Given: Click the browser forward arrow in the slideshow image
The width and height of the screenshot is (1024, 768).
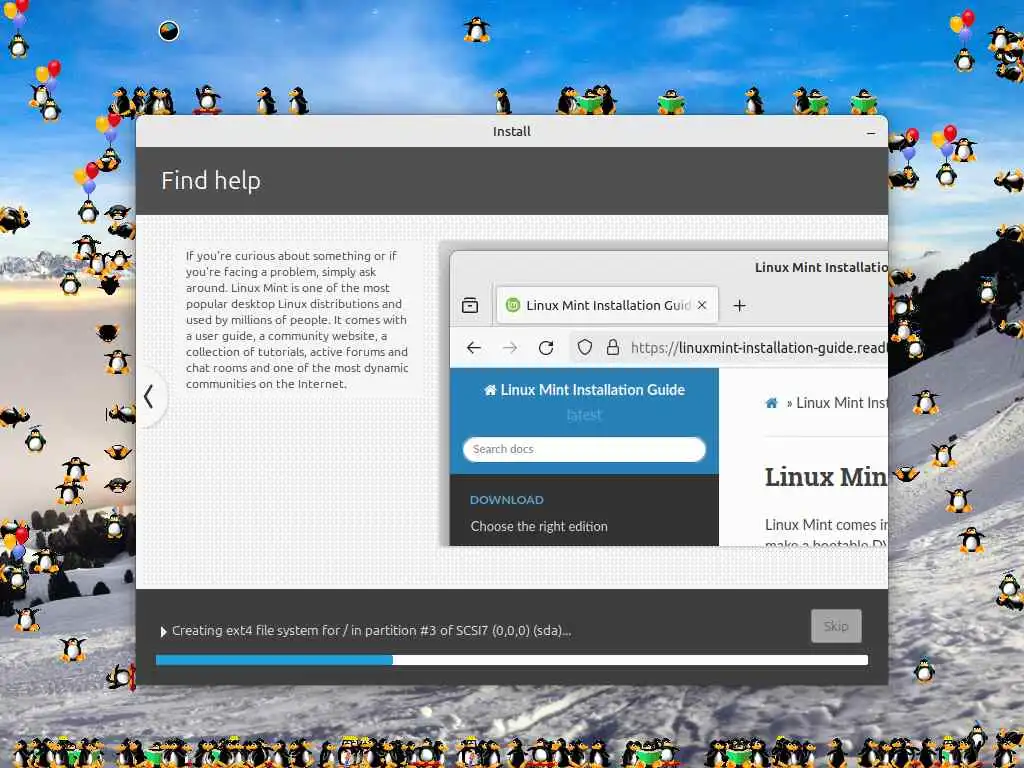Looking at the screenshot, I should (x=510, y=347).
